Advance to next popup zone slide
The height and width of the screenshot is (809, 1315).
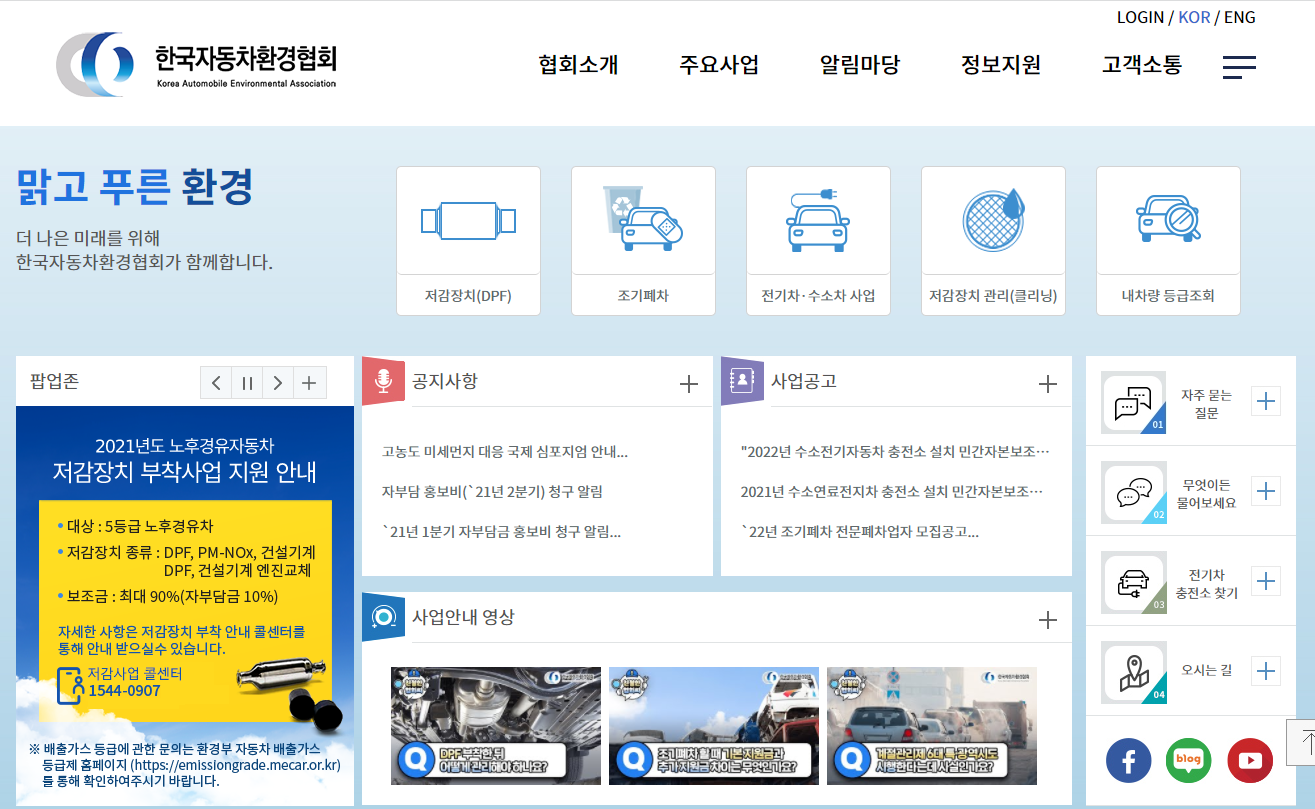[x=278, y=383]
